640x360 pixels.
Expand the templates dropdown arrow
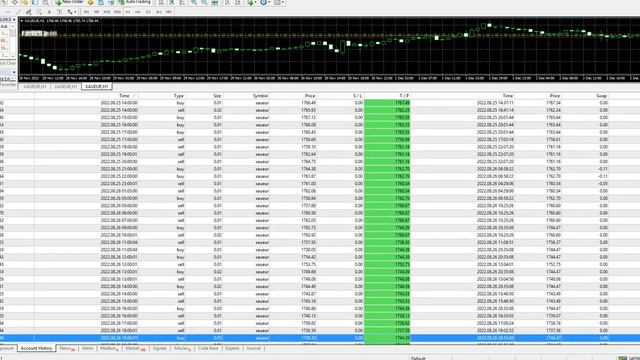click(x=283, y=2)
